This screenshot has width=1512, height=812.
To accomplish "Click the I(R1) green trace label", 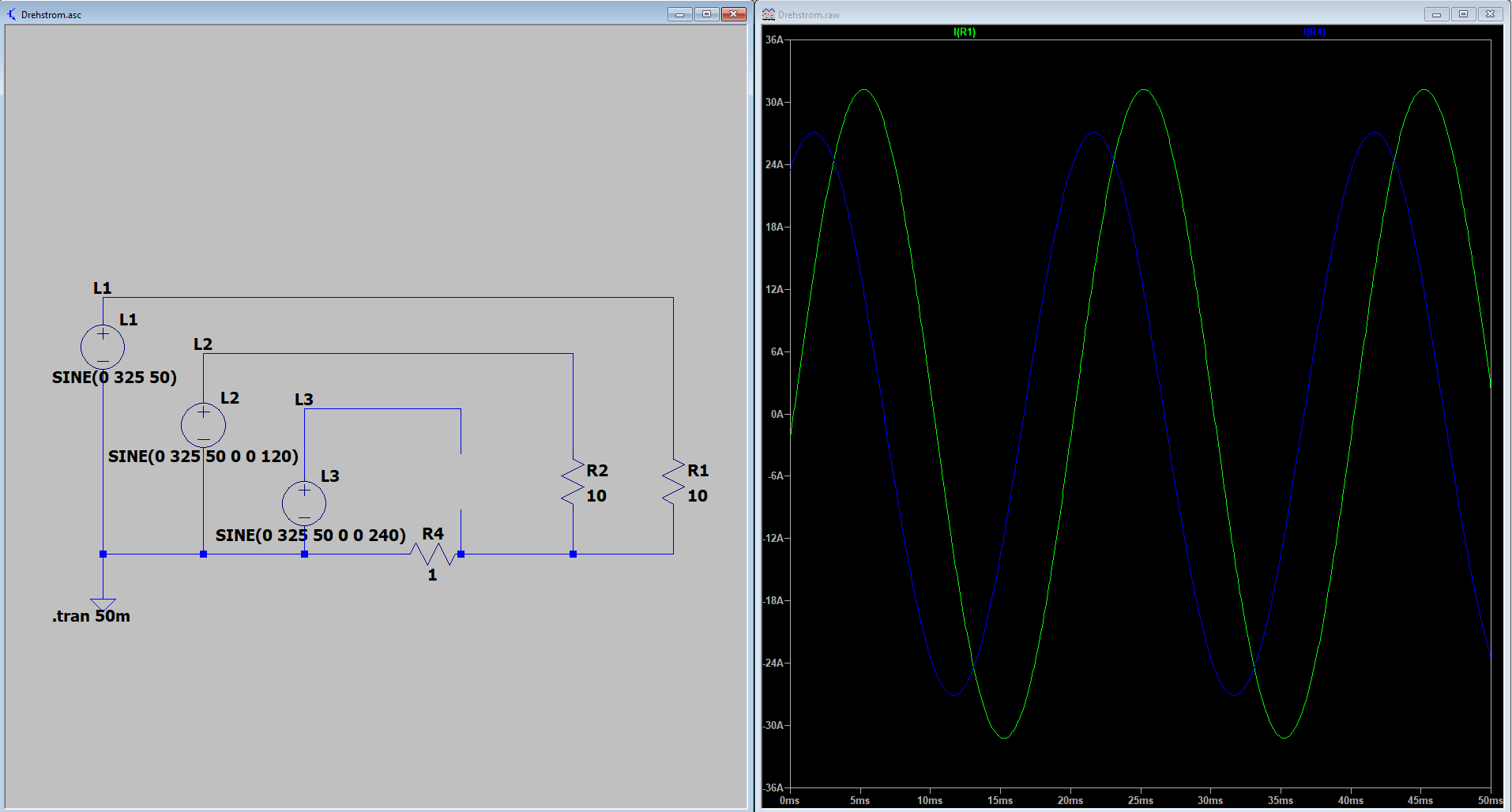I will point(965,32).
